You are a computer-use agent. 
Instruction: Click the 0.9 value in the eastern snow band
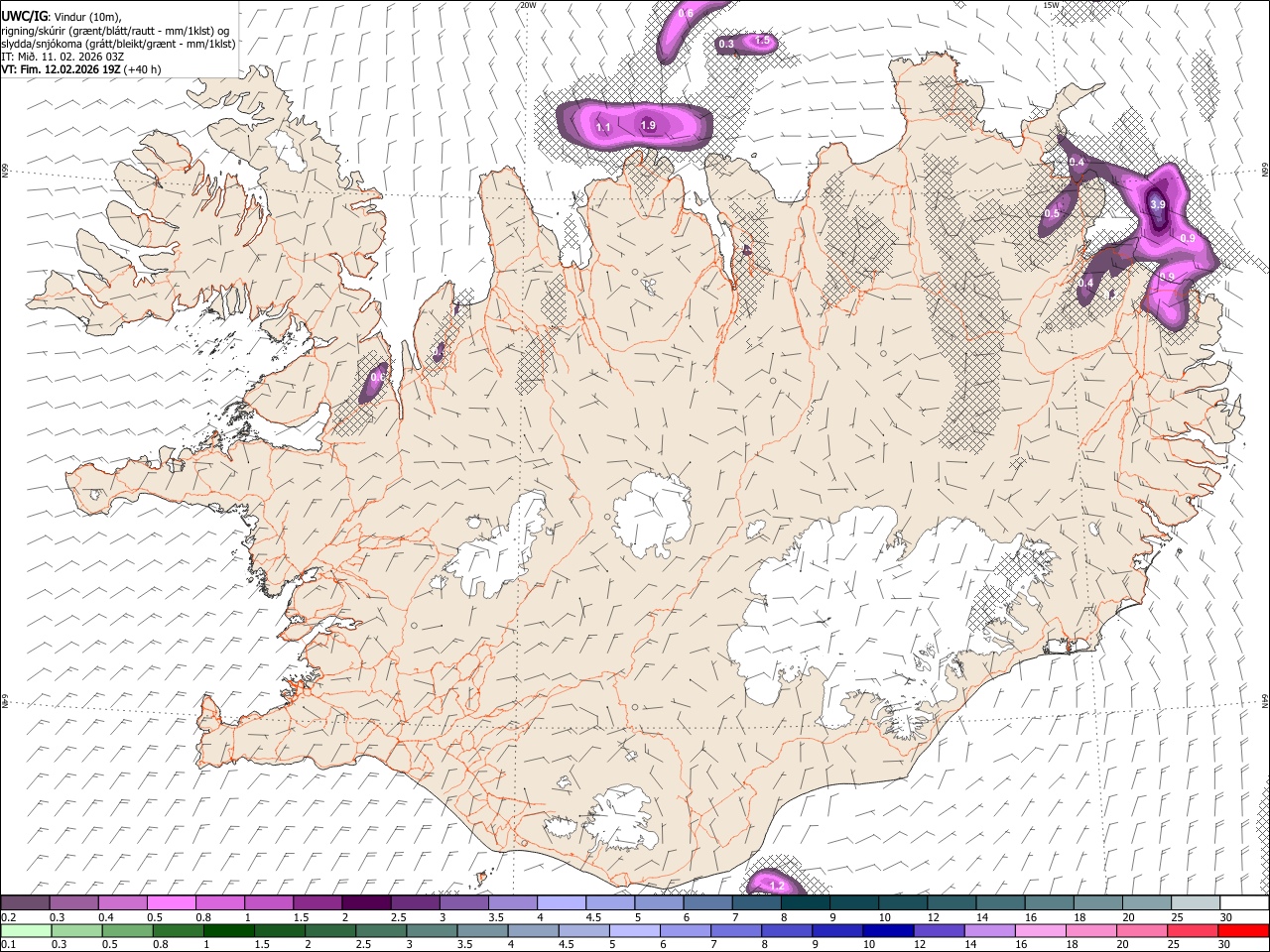pos(1187,239)
